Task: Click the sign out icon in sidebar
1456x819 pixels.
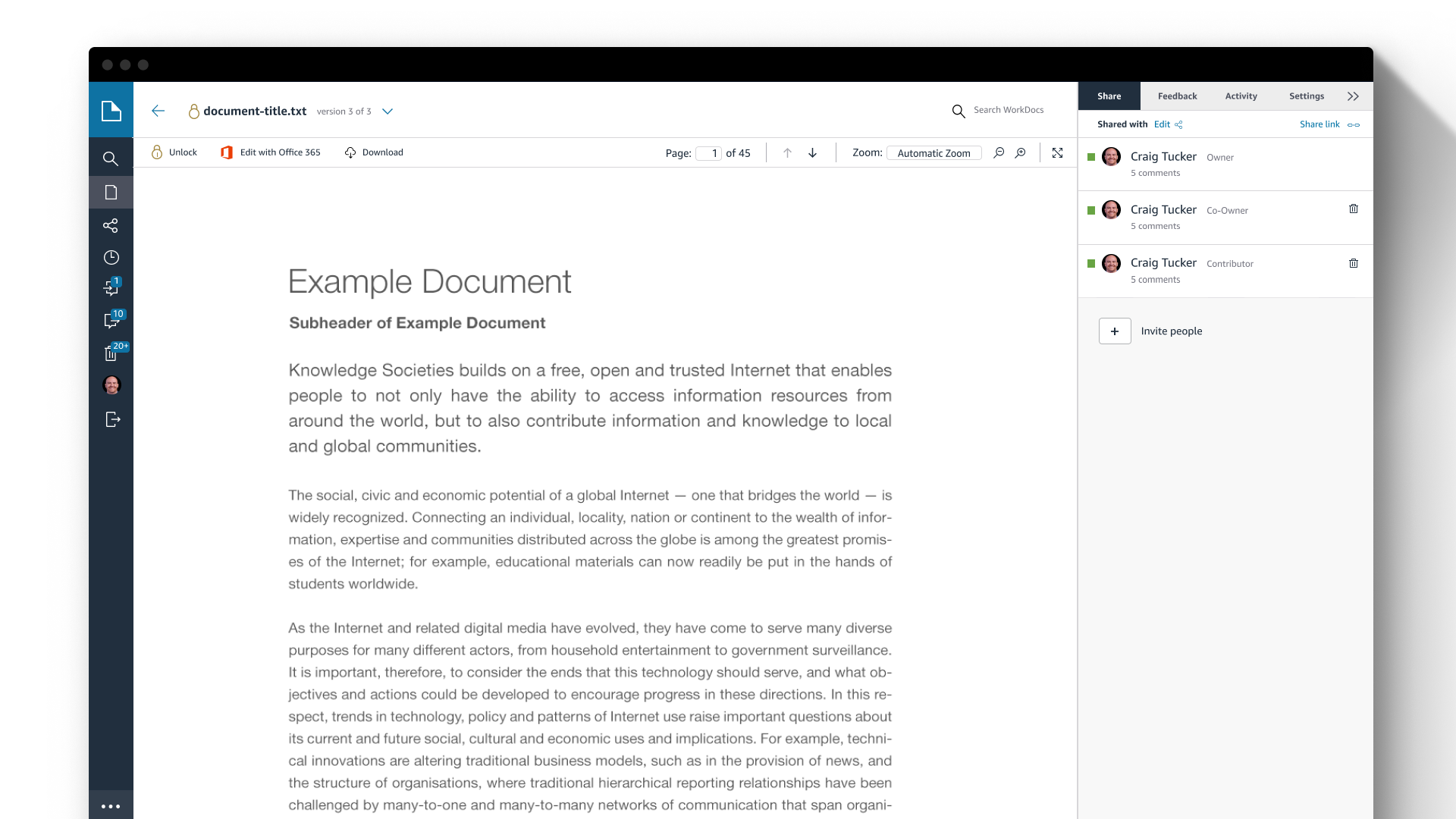Action: 112,419
